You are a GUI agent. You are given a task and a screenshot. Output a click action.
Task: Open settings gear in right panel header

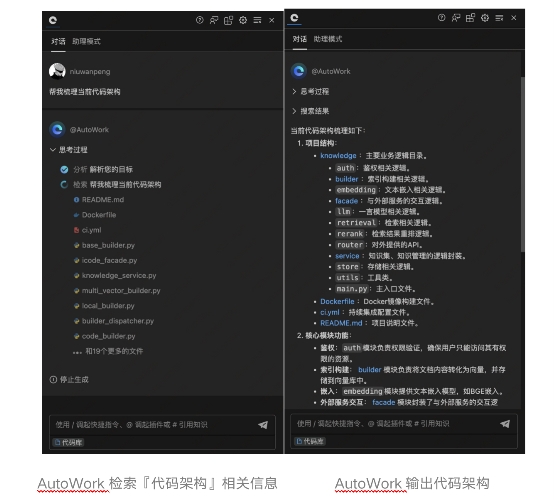(485, 18)
